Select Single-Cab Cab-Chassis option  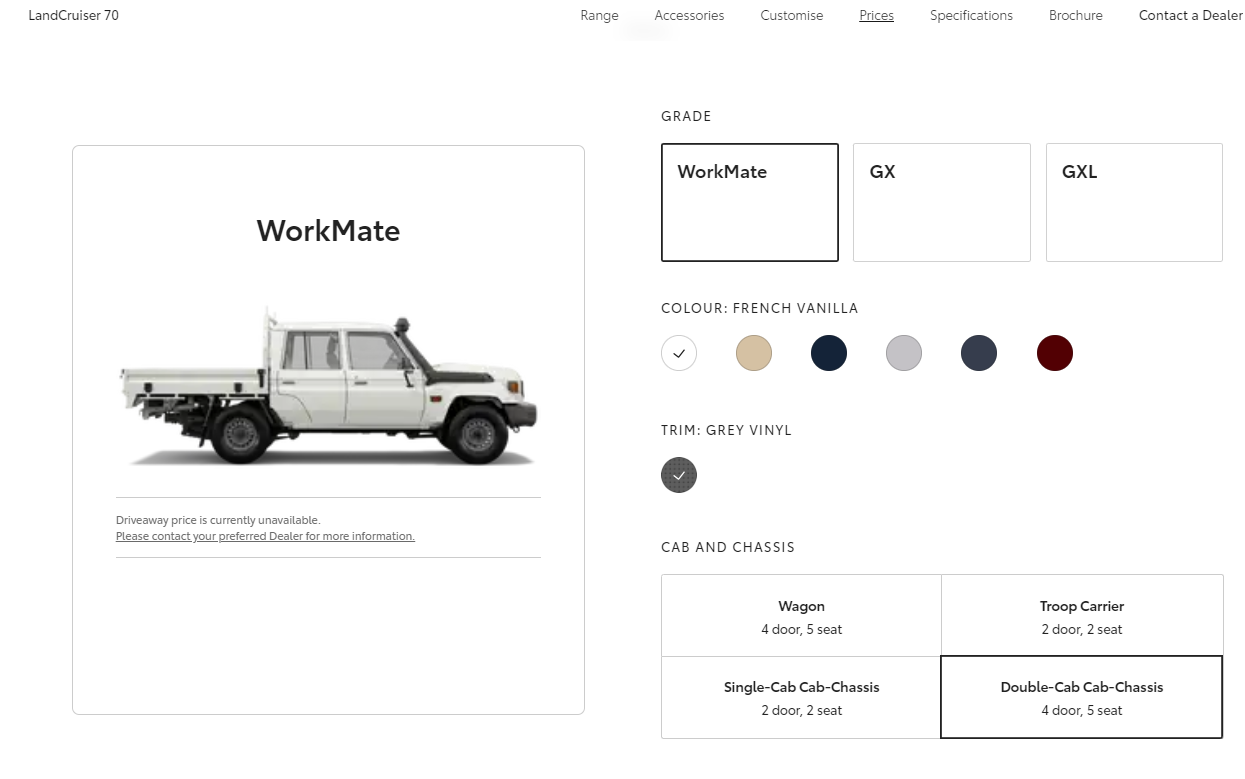pos(801,698)
